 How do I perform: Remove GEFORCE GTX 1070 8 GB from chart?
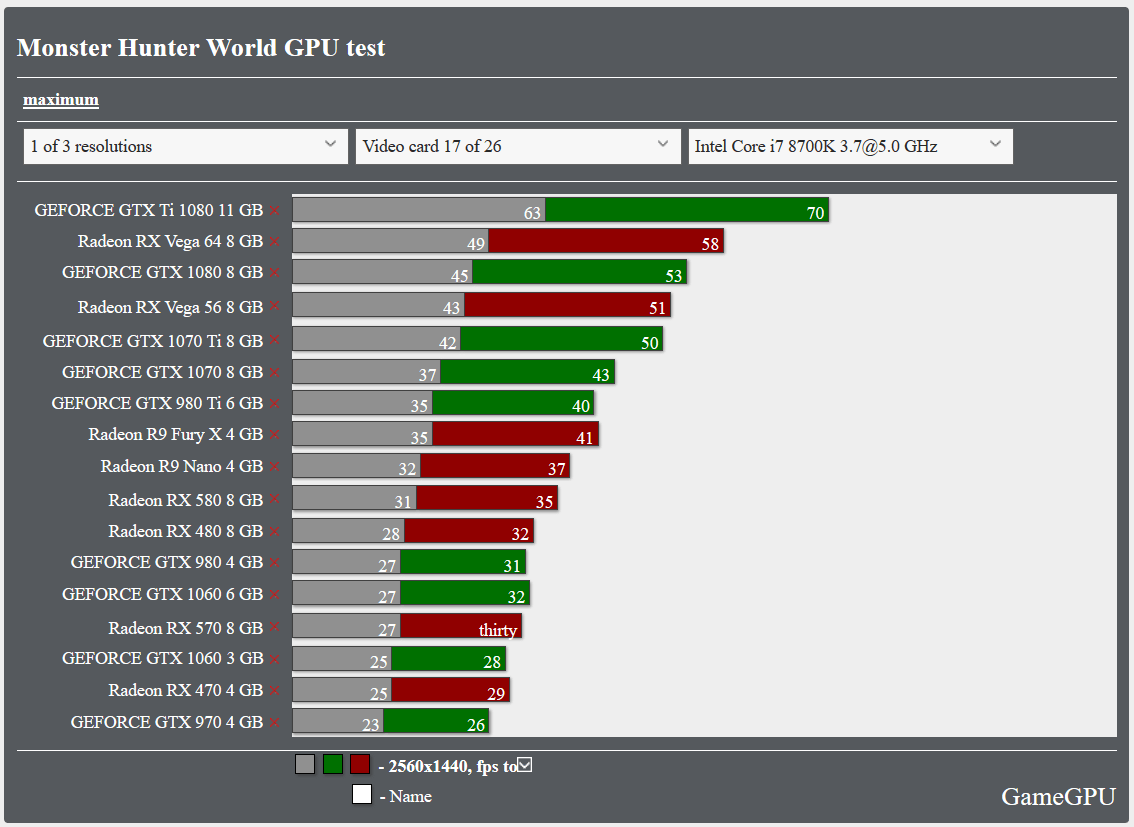pyautogui.click(x=275, y=372)
